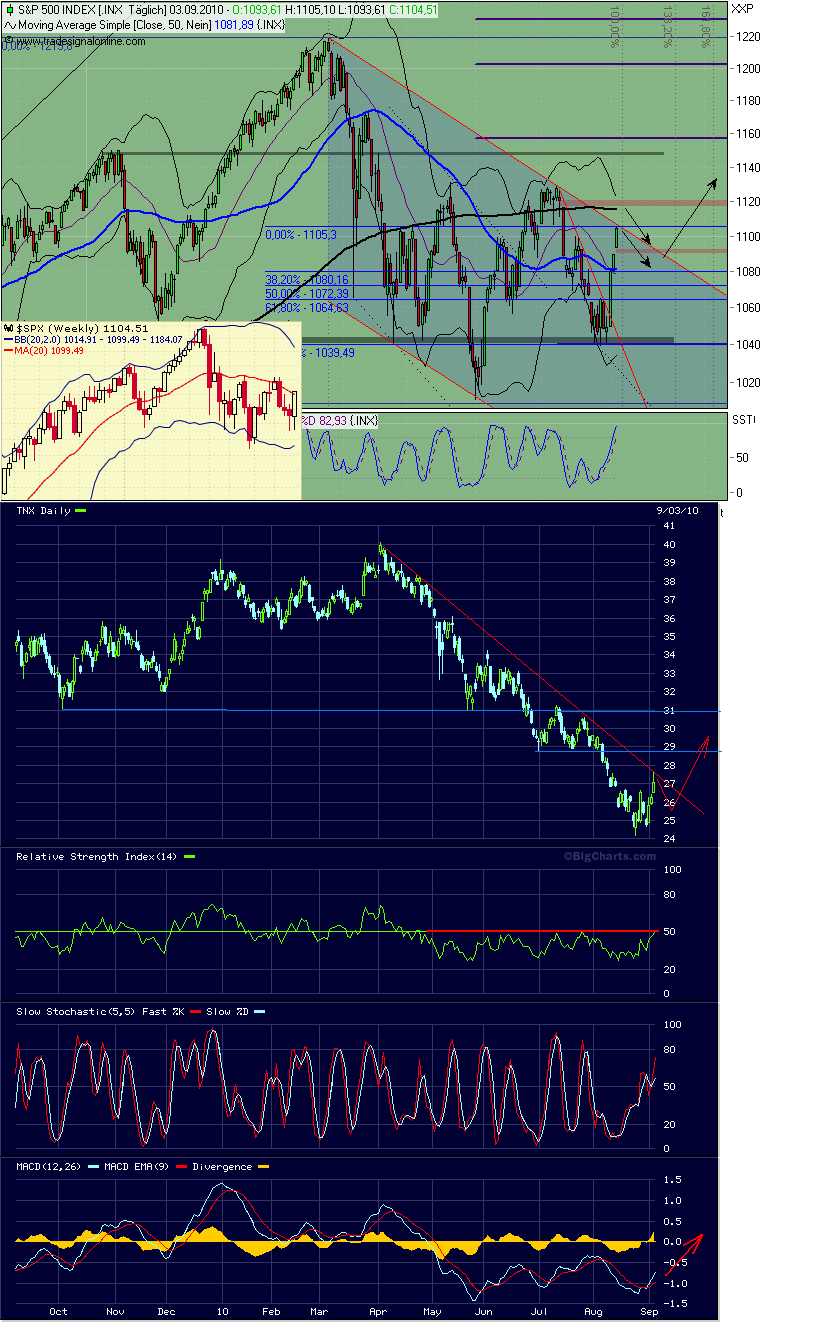
Task: Click the '%D 82,93 (.INX)' stochastic label
Action: coord(341,422)
